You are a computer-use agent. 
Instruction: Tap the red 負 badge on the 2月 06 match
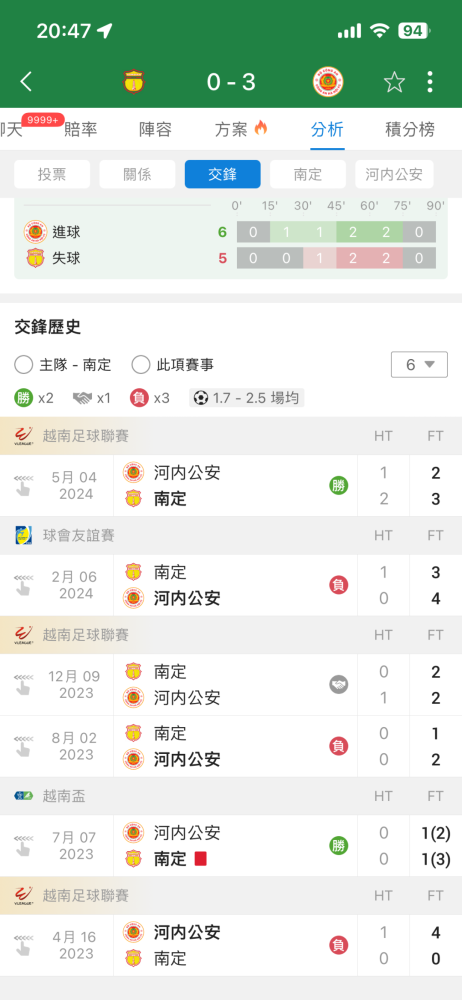pyautogui.click(x=339, y=585)
